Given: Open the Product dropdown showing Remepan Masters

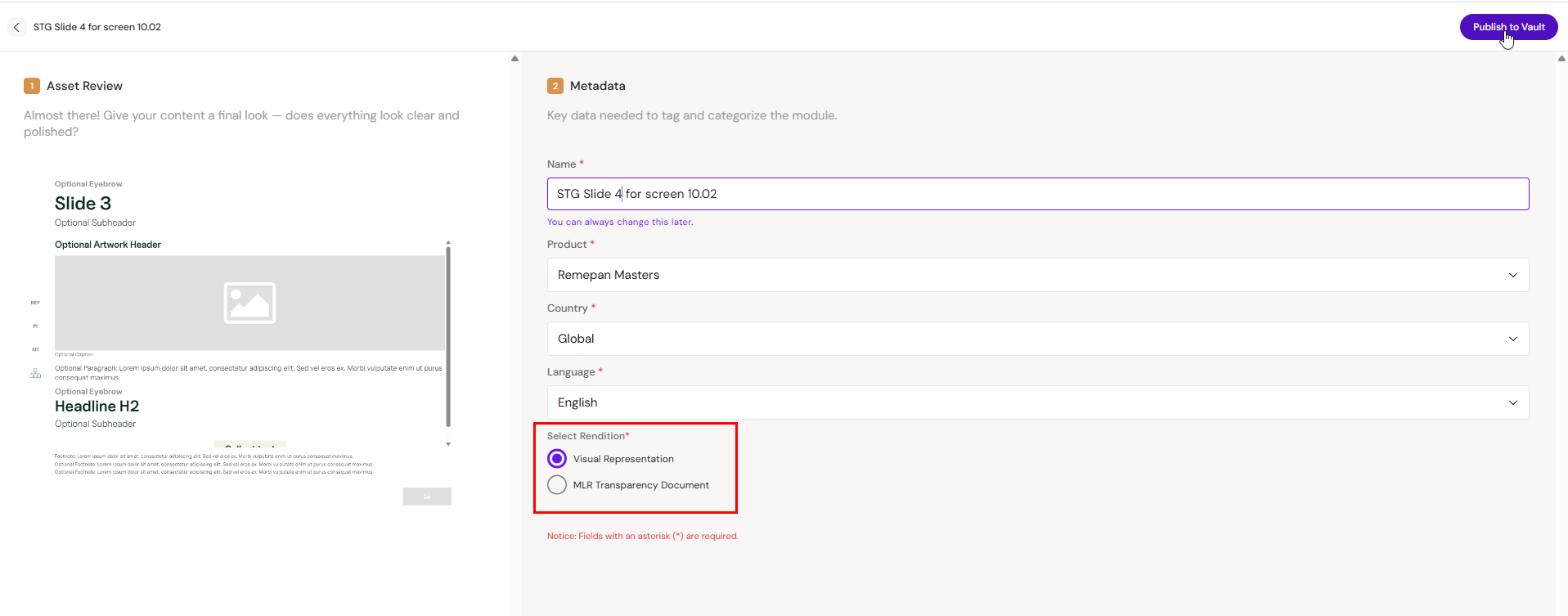Looking at the screenshot, I should (x=1037, y=275).
